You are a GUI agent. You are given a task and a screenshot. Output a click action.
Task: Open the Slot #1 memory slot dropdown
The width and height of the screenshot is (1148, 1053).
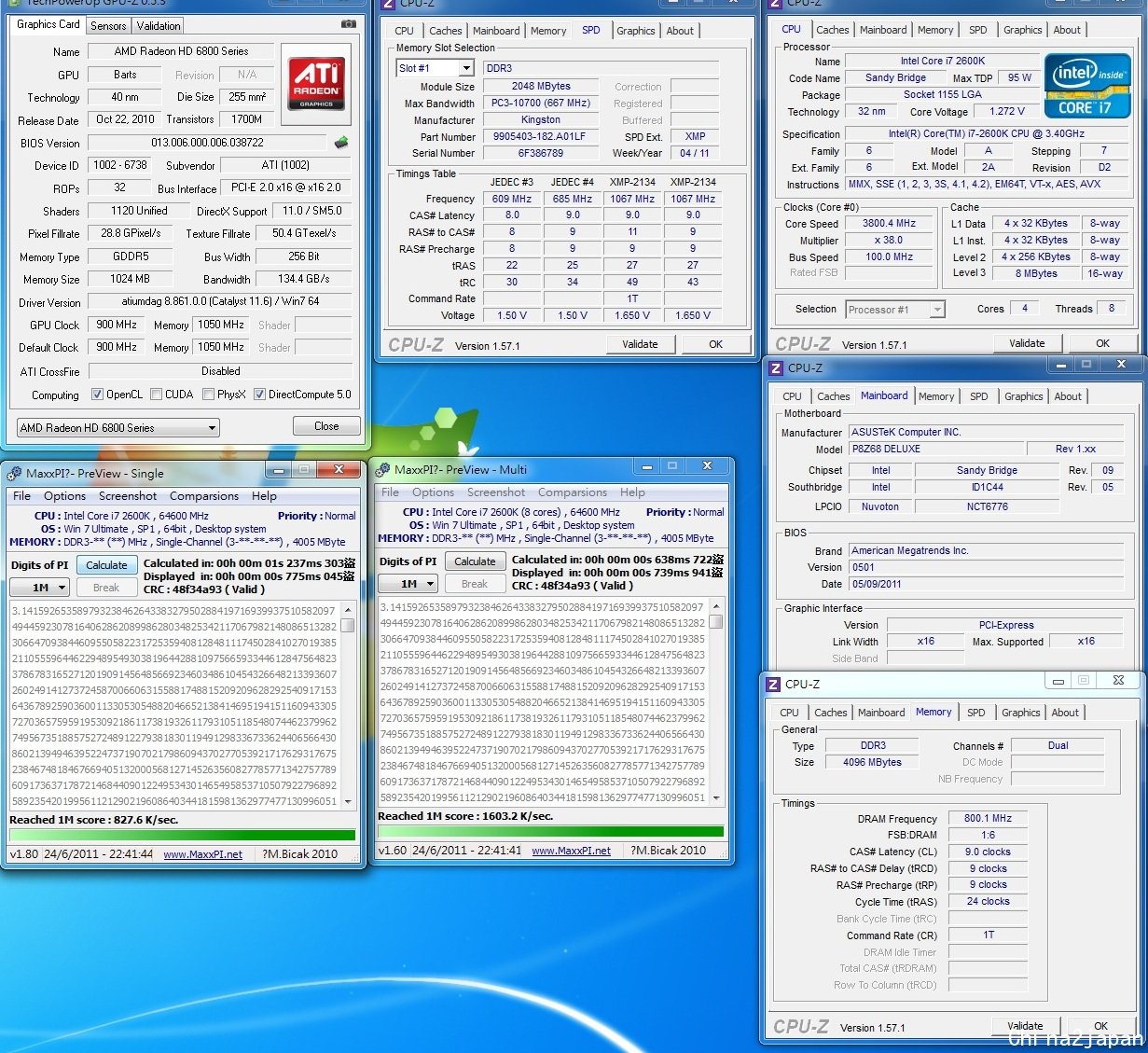pos(436,68)
